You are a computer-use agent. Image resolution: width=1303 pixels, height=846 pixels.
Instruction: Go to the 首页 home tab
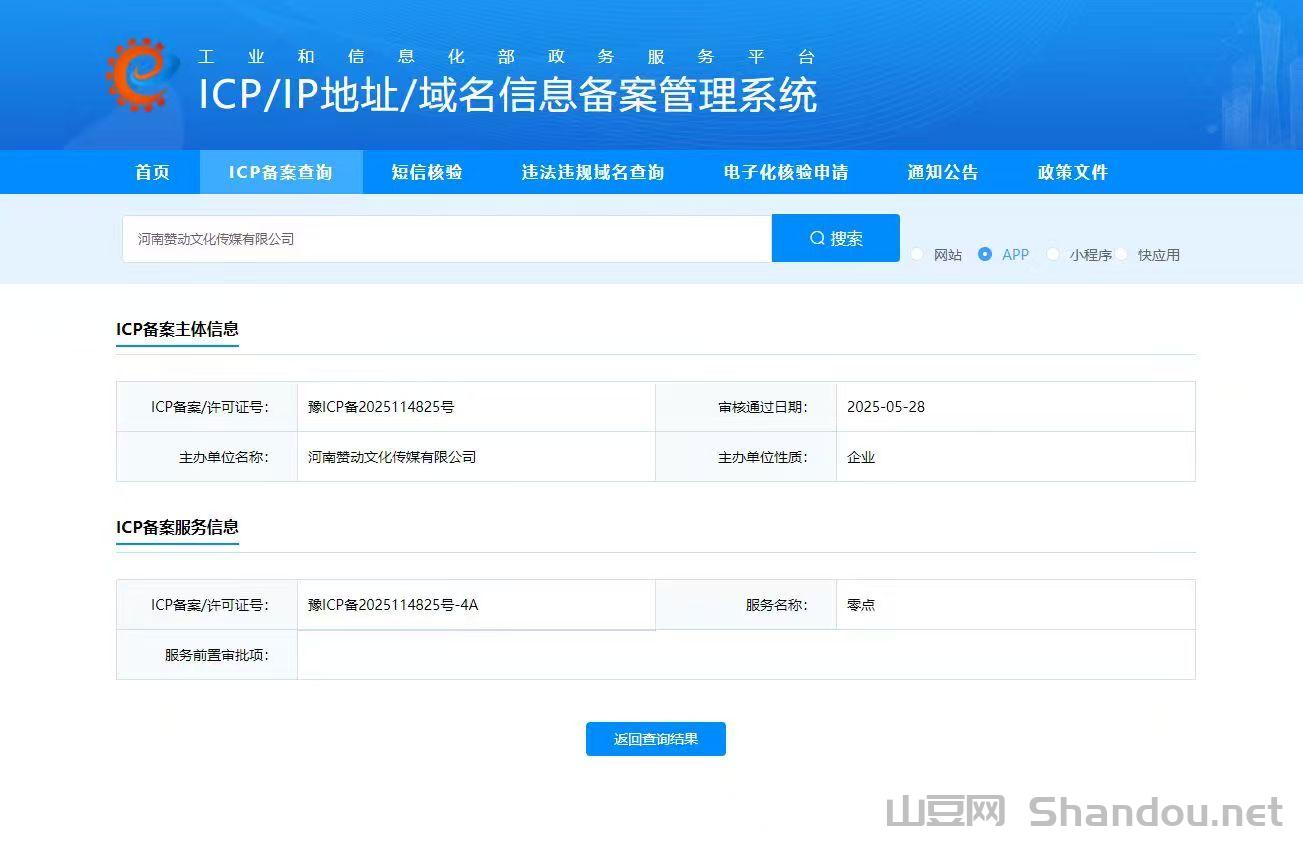point(152,172)
